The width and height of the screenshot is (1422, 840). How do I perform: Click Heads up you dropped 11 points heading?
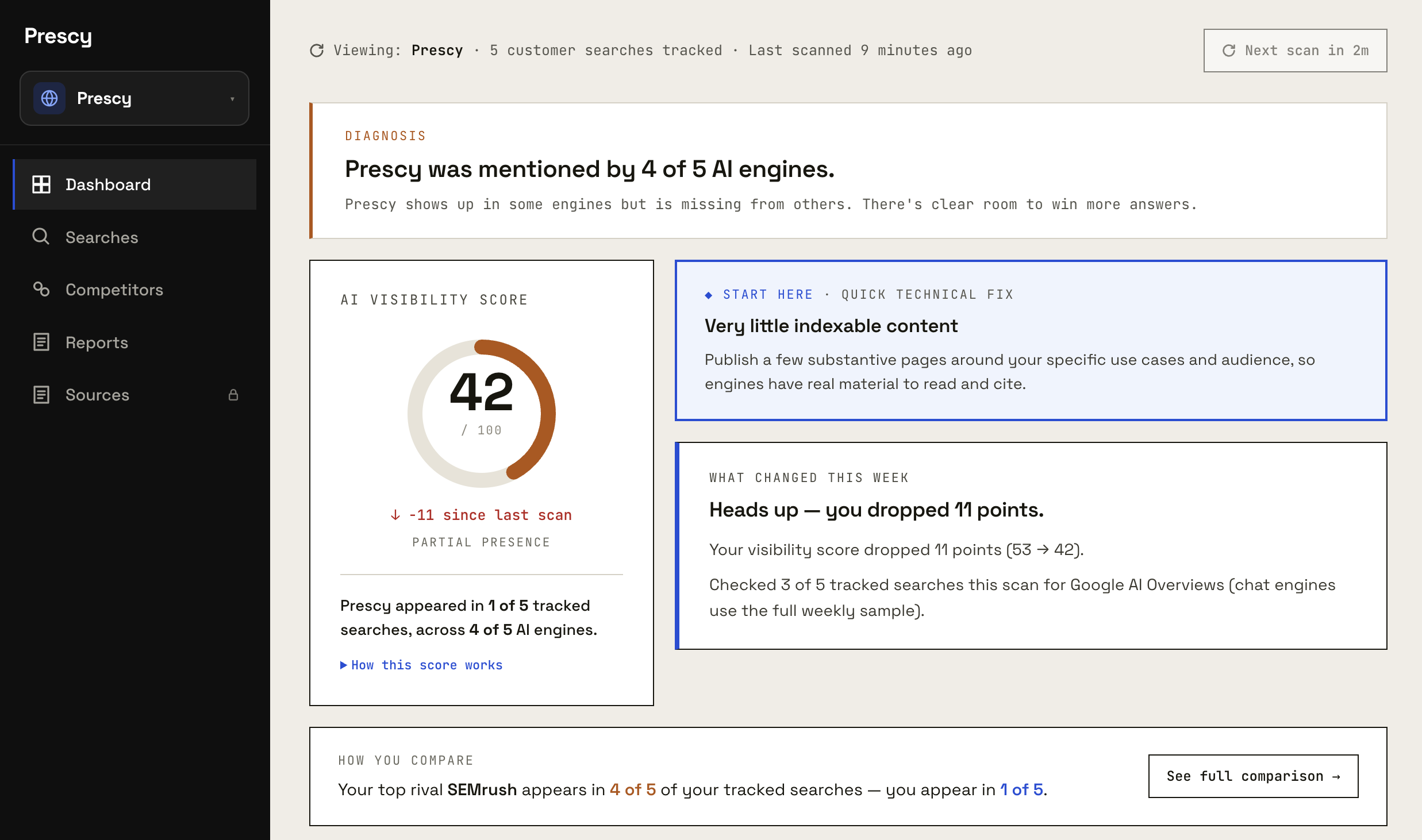click(x=876, y=510)
